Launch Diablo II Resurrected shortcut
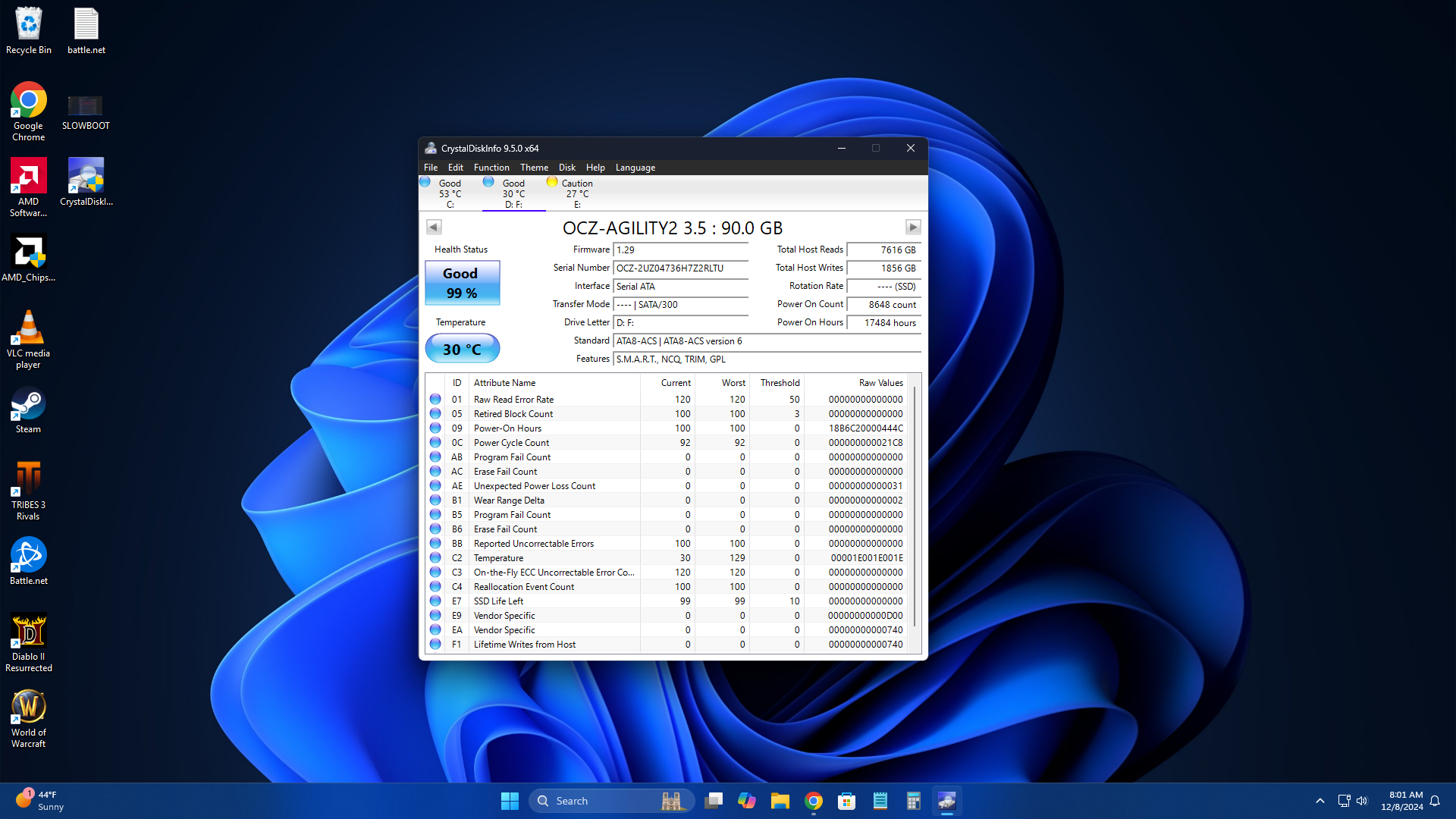The image size is (1456, 819). [x=29, y=642]
